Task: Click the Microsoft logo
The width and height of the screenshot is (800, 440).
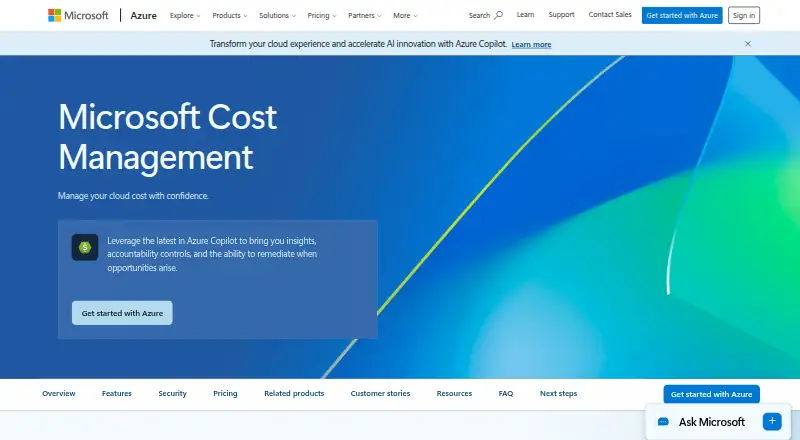Action: [x=78, y=15]
